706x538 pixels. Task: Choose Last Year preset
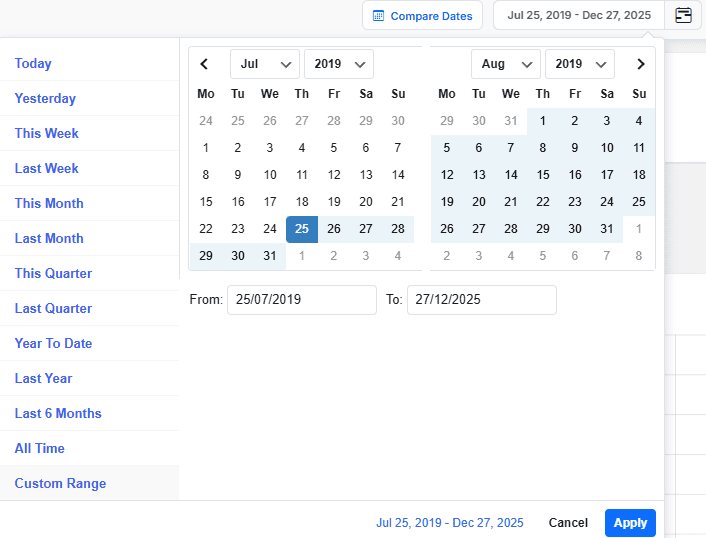pos(90,378)
